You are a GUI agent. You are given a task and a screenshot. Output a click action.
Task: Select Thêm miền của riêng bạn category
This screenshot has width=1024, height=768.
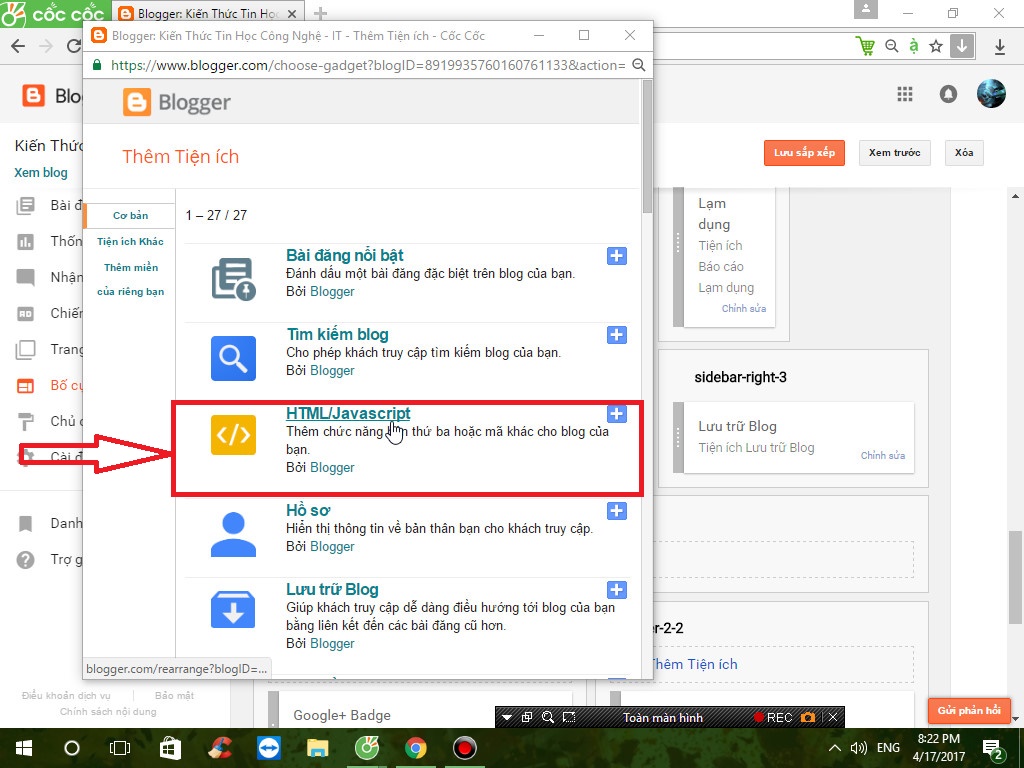pyautogui.click(x=130, y=280)
